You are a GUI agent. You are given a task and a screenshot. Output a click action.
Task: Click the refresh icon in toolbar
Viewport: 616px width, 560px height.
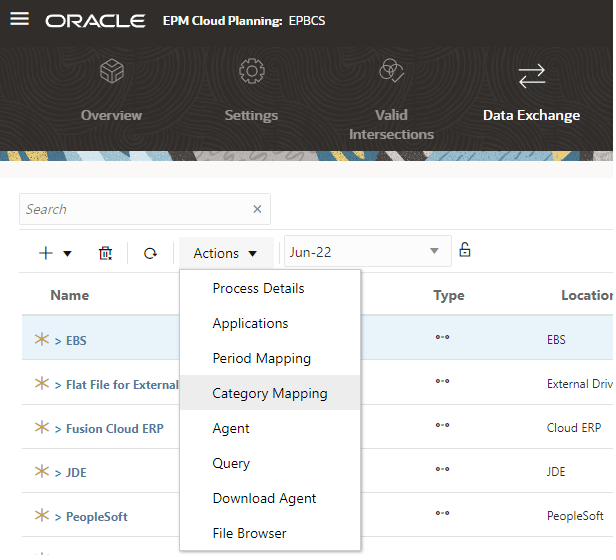[150, 253]
